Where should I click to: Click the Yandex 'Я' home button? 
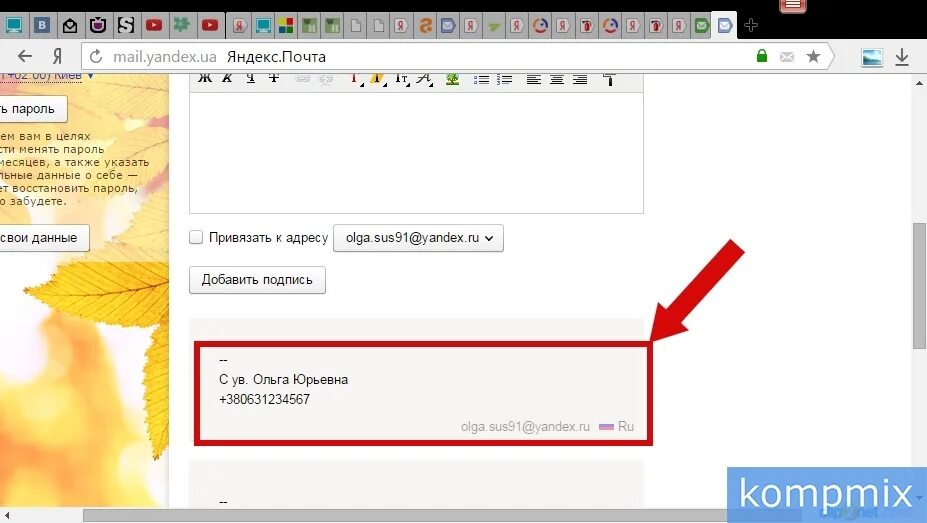(57, 56)
